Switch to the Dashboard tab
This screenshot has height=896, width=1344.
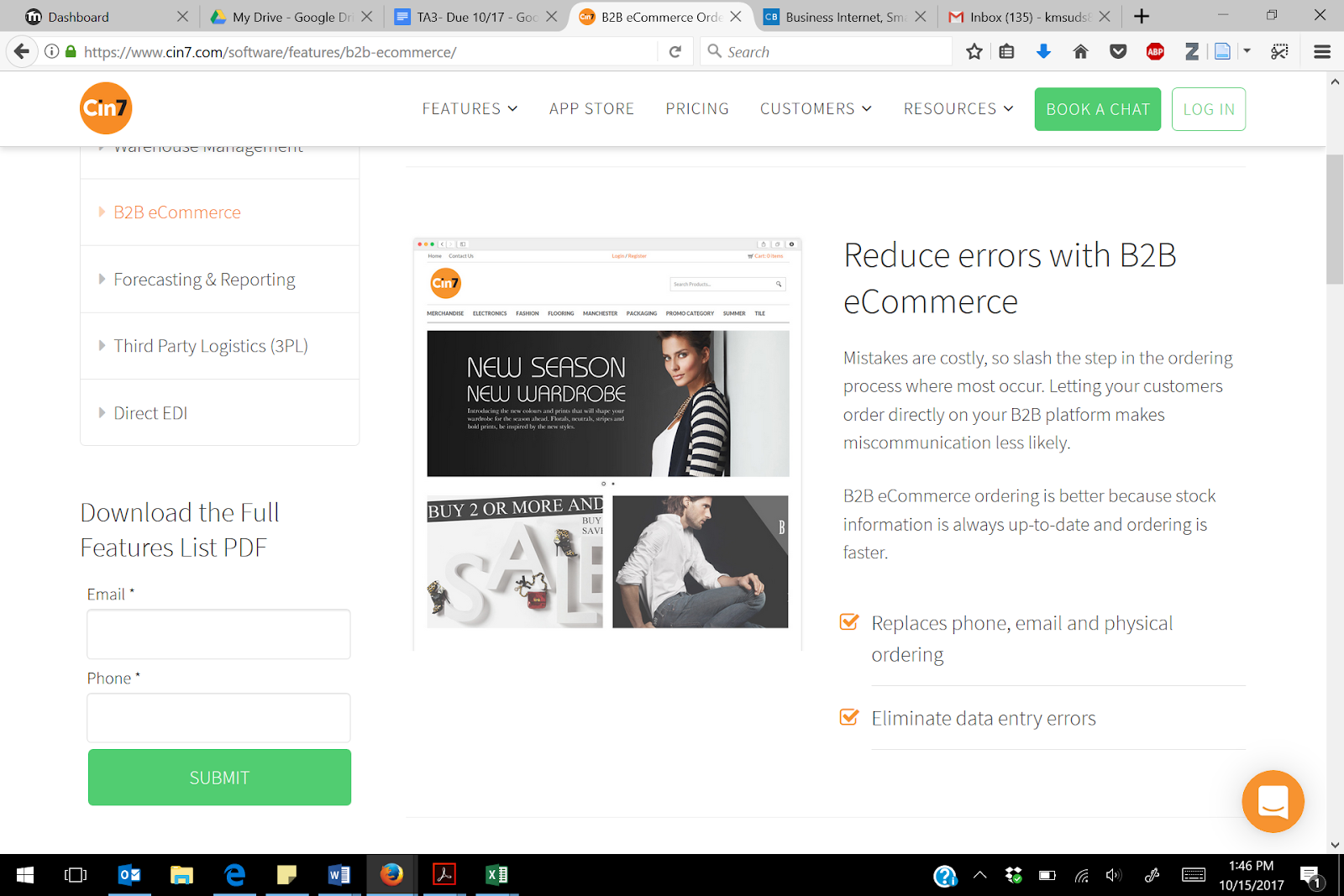[101, 17]
